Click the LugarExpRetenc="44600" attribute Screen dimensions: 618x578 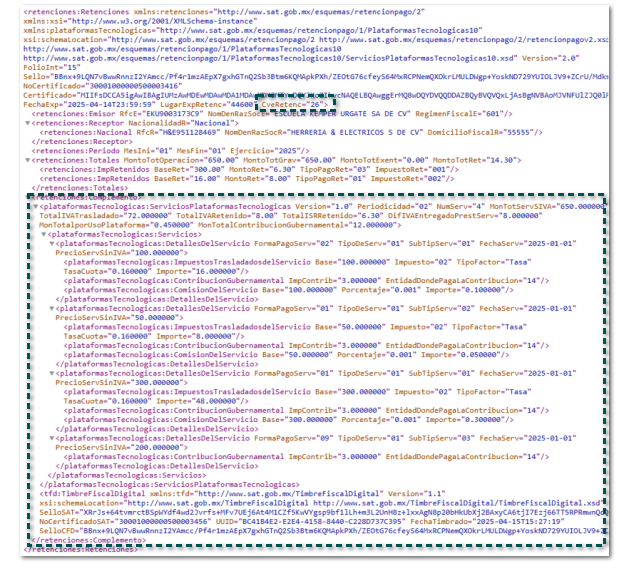coord(208,104)
